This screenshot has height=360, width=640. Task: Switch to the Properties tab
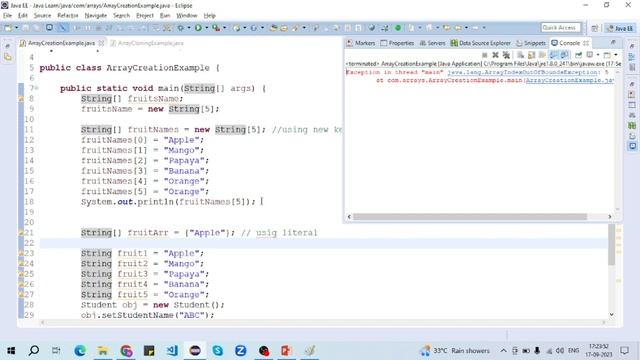pos(397,43)
